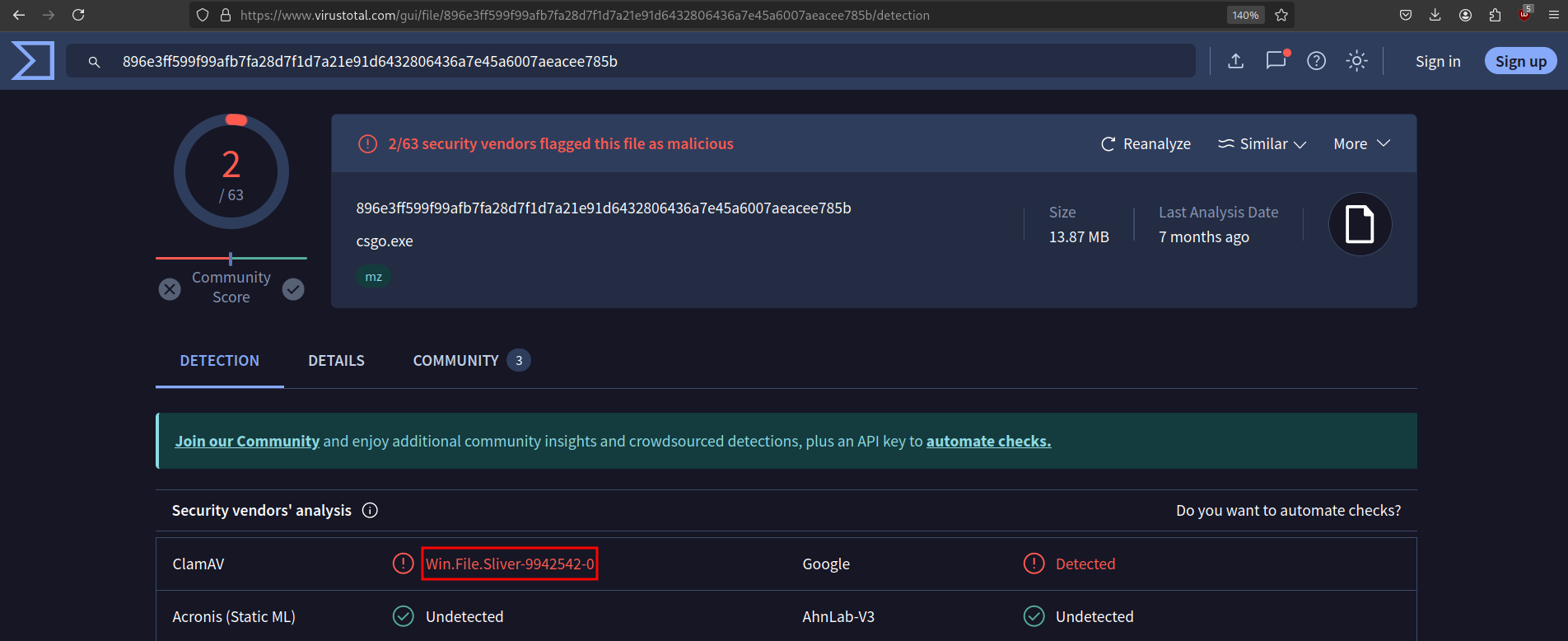Screen dimensions: 1568x641
Task: Click the Security vendors' analysis info icon
Action: tap(370, 510)
